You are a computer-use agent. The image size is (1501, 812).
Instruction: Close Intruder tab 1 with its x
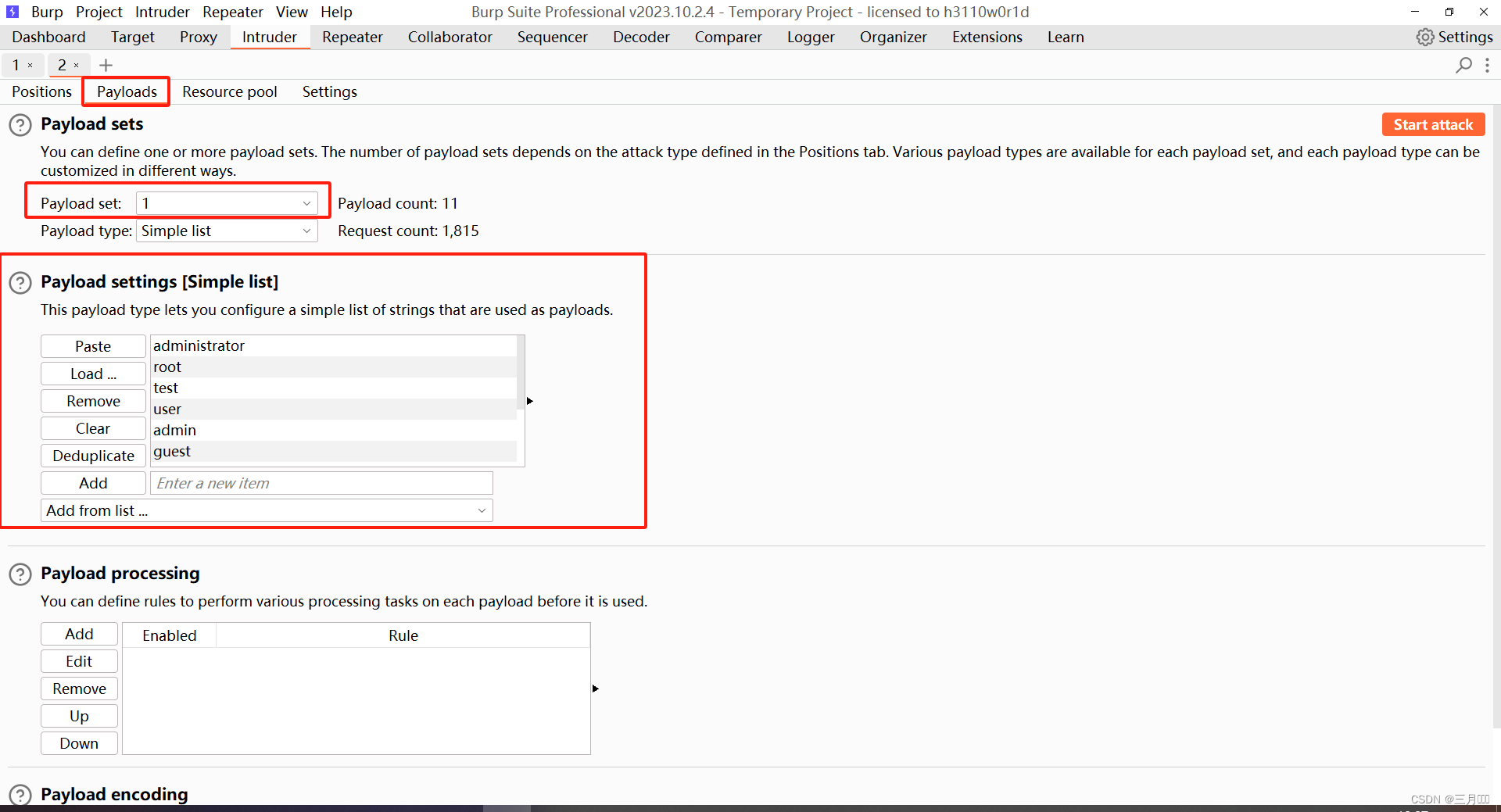click(30, 65)
